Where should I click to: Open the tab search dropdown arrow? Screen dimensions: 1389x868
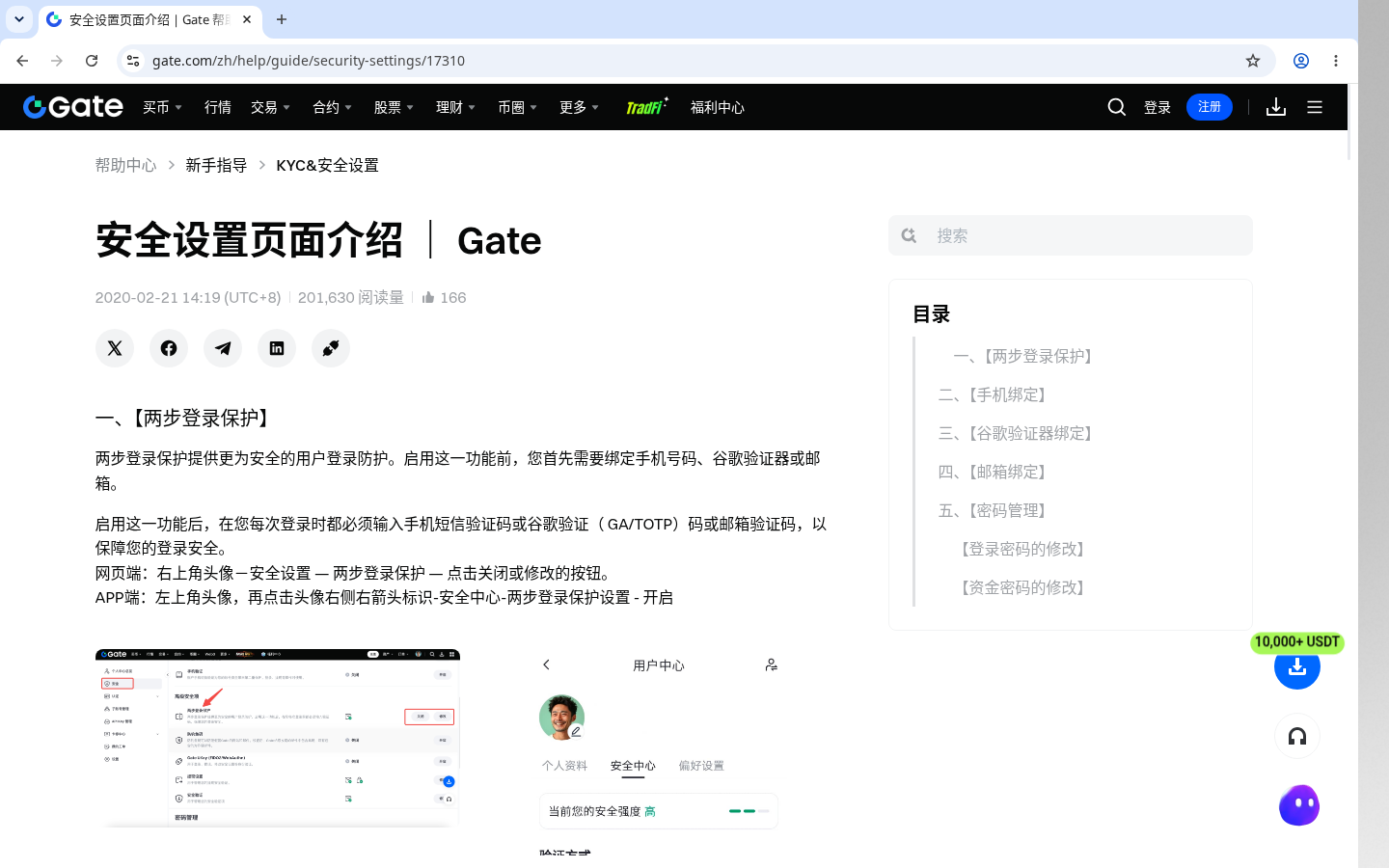[x=19, y=19]
